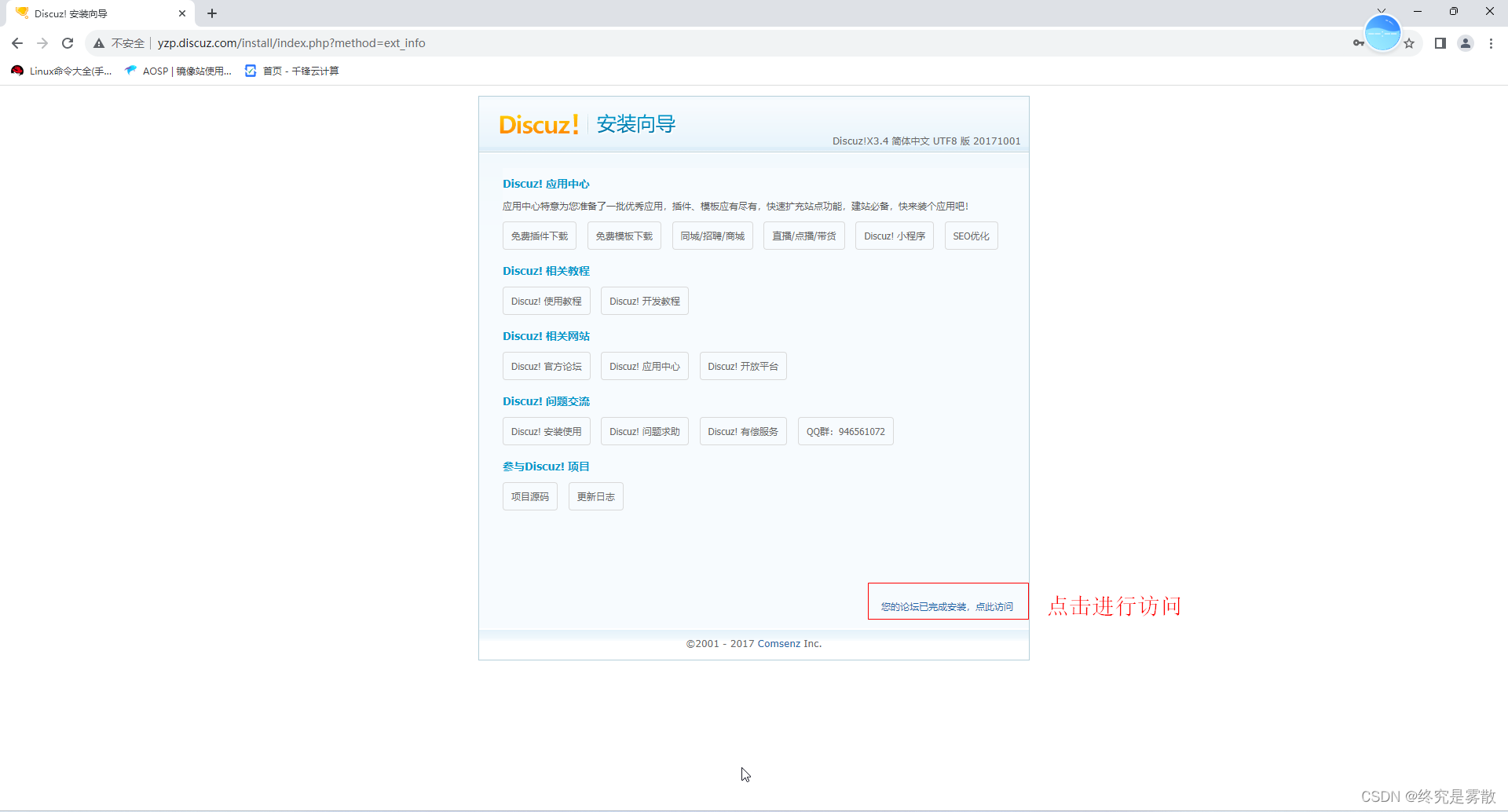The width and height of the screenshot is (1508, 812).
Task: Open the AOSP 镜像站使用 bookmark
Action: [x=178, y=71]
